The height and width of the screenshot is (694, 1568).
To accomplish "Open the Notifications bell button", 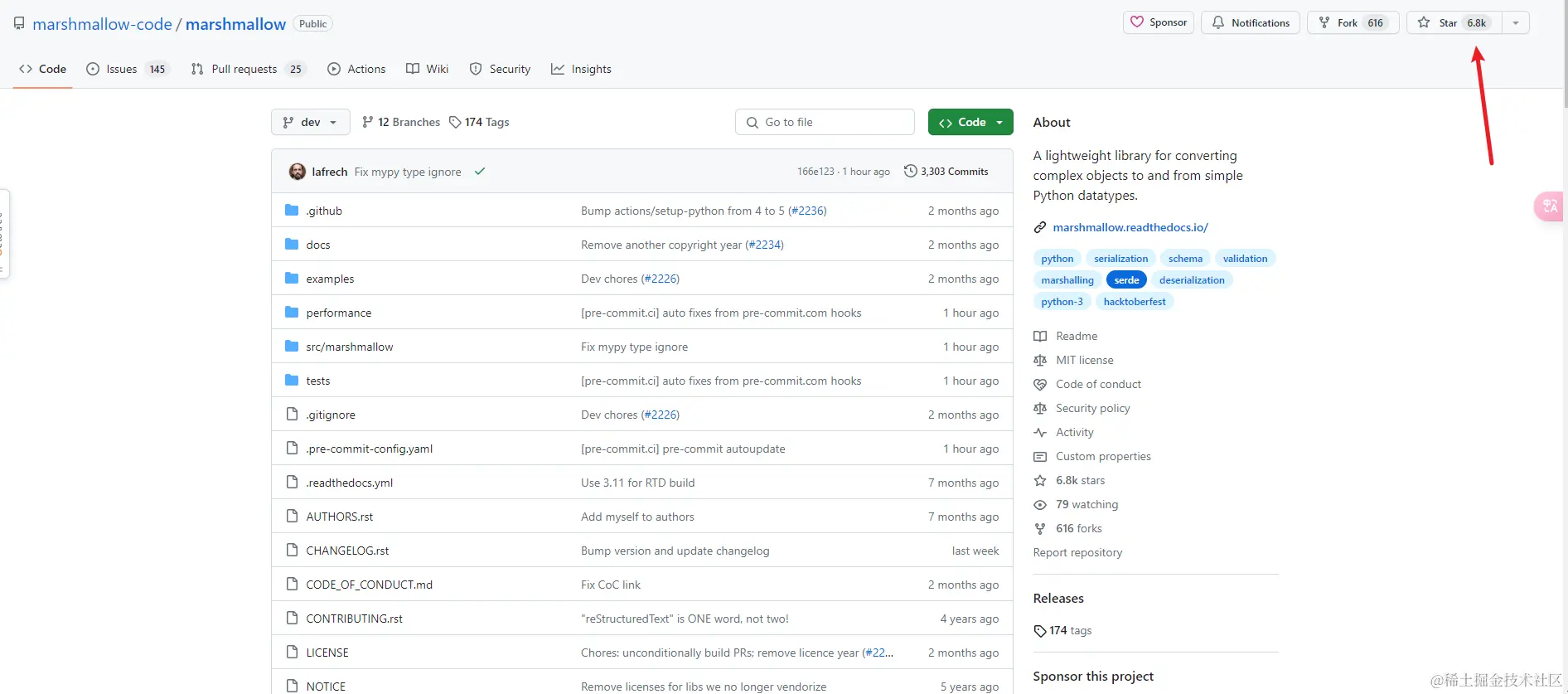I will (1251, 22).
